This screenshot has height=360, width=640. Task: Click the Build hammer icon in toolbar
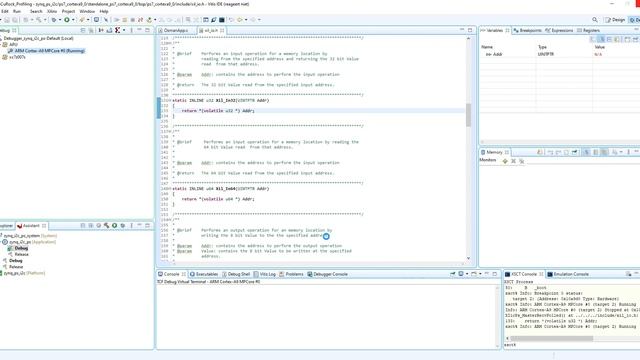point(39,20)
